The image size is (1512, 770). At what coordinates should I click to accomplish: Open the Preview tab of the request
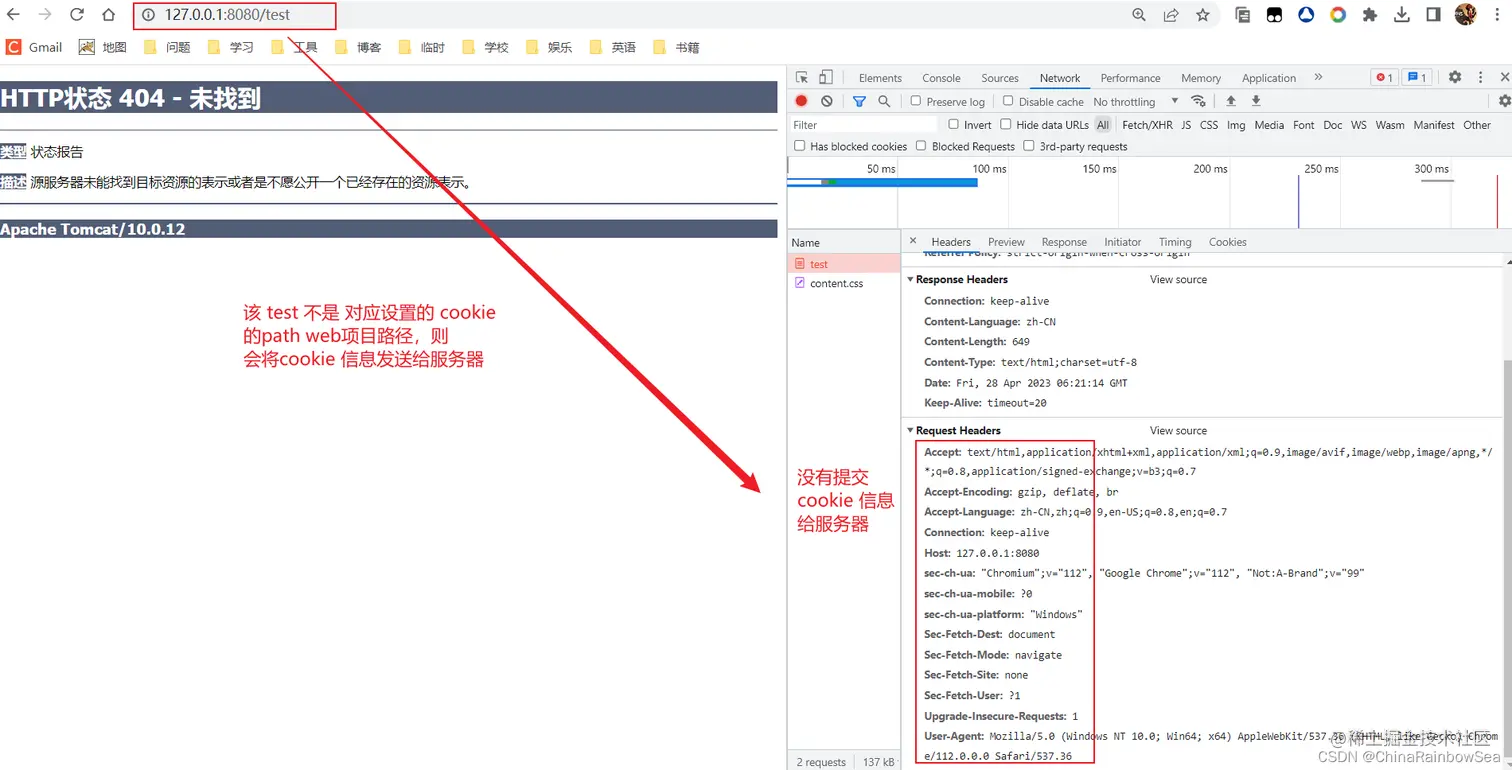pyautogui.click(x=1006, y=242)
